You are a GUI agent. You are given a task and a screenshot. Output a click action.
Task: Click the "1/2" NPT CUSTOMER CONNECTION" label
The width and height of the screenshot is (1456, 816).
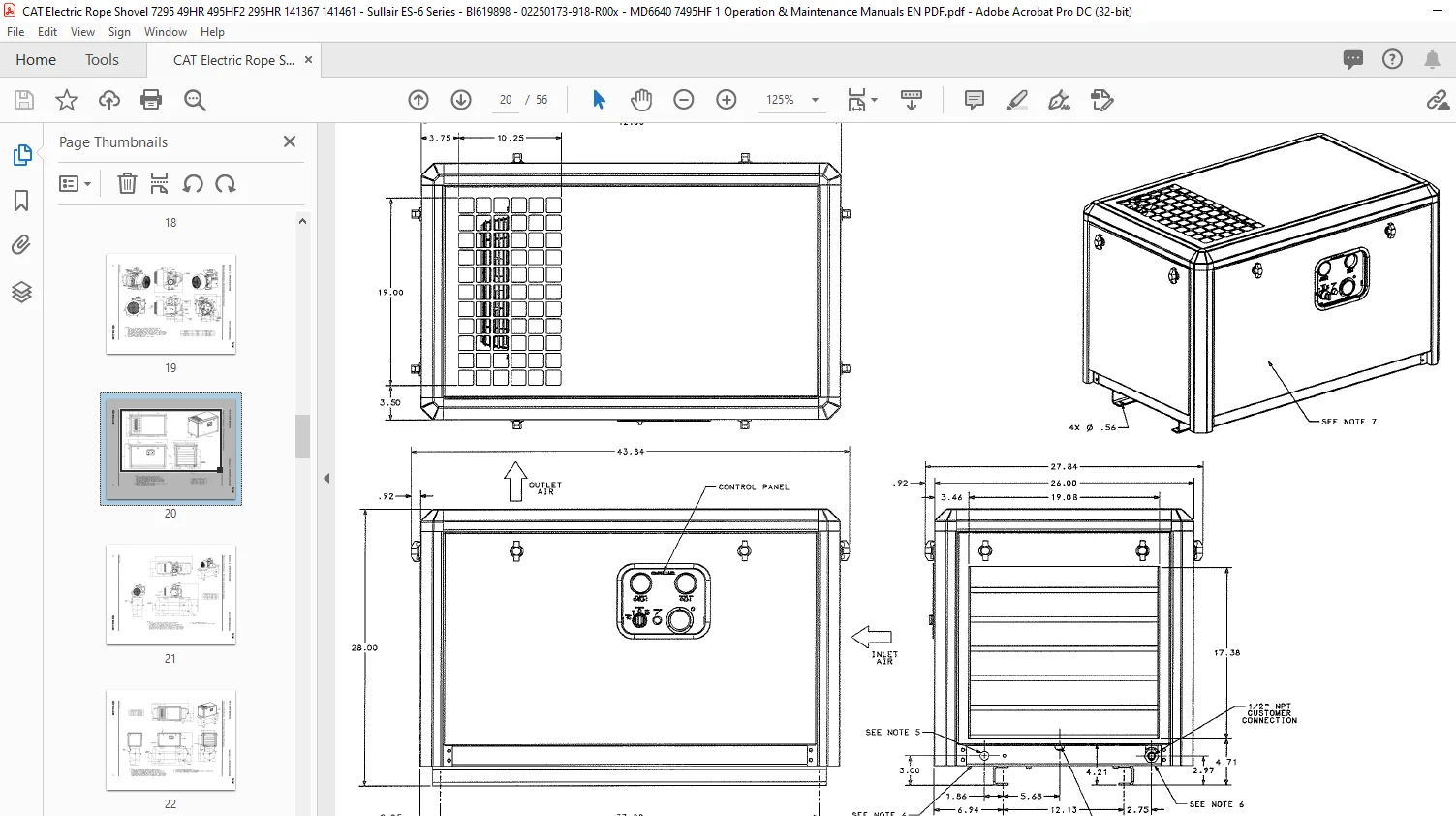click(1269, 713)
